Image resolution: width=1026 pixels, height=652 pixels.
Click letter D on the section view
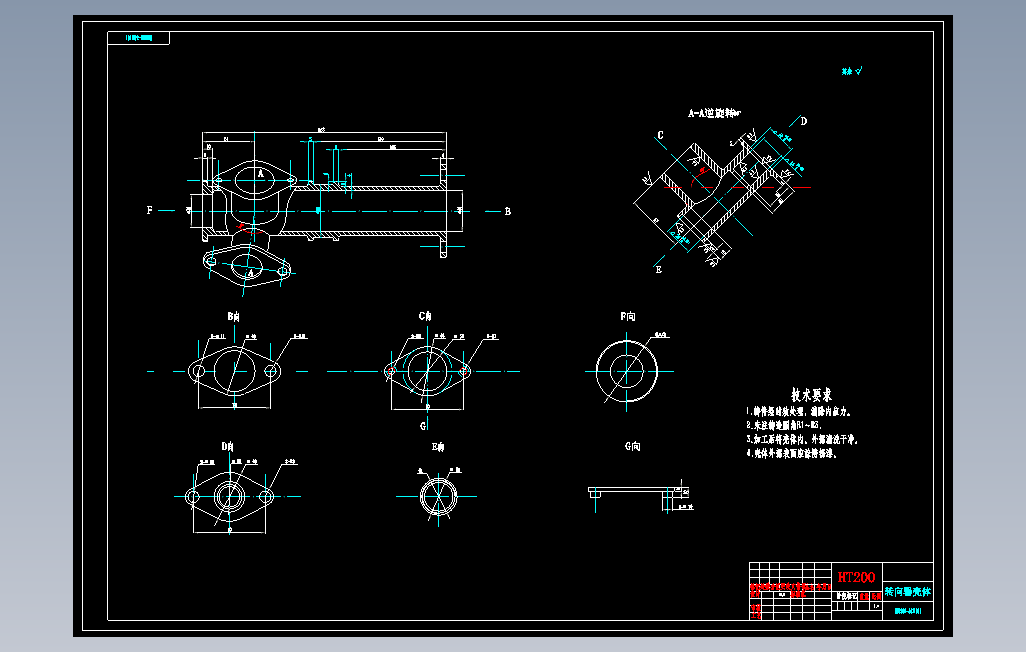pyautogui.click(x=804, y=121)
